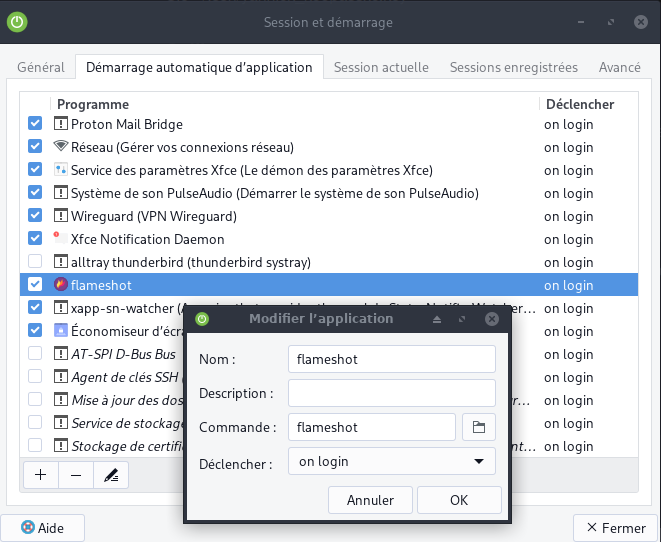Screen dimensions: 661x542
Task: Switch to the Général tab
Action: click(41, 68)
